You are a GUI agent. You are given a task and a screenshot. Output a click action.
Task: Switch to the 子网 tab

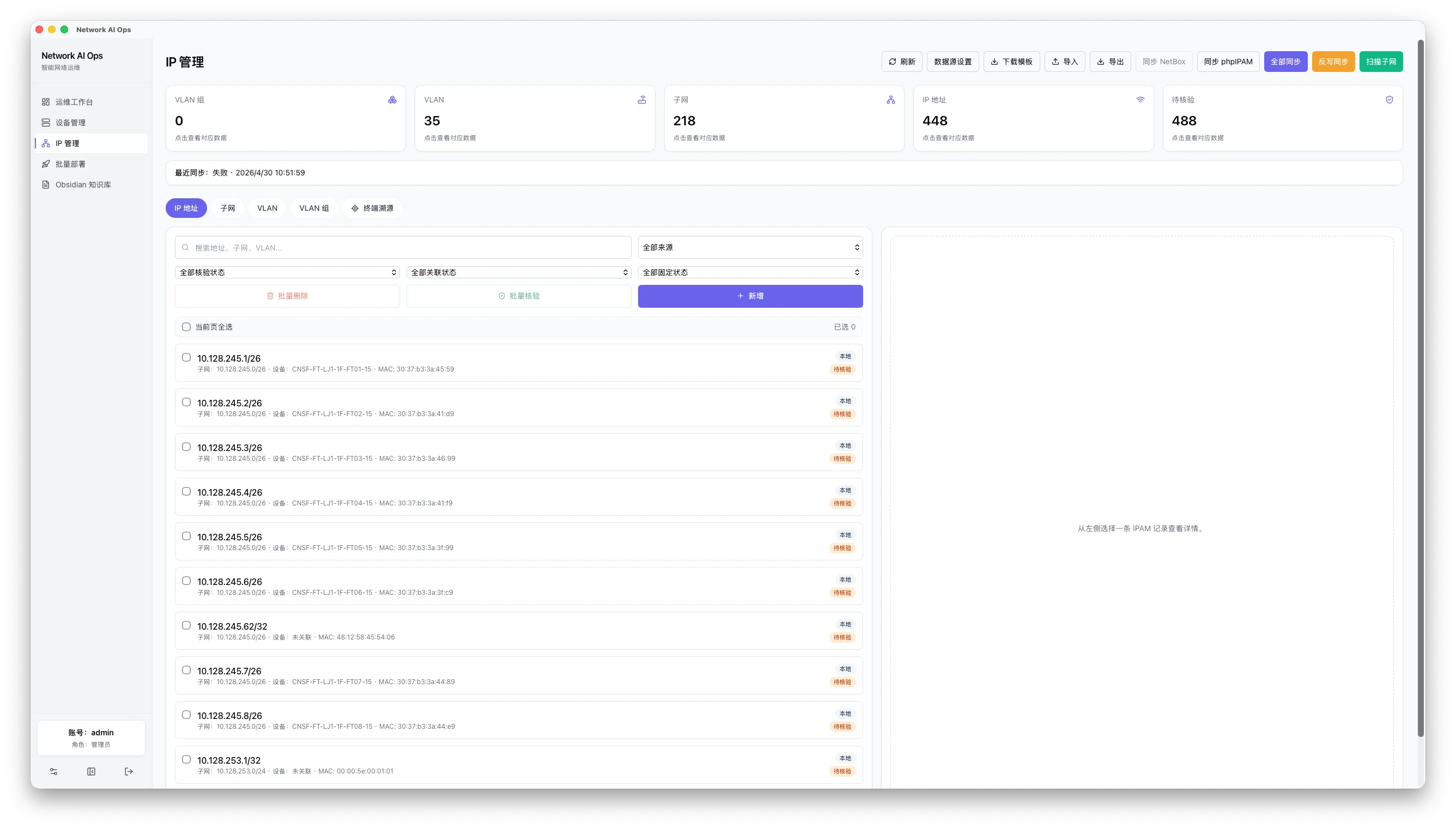point(228,209)
